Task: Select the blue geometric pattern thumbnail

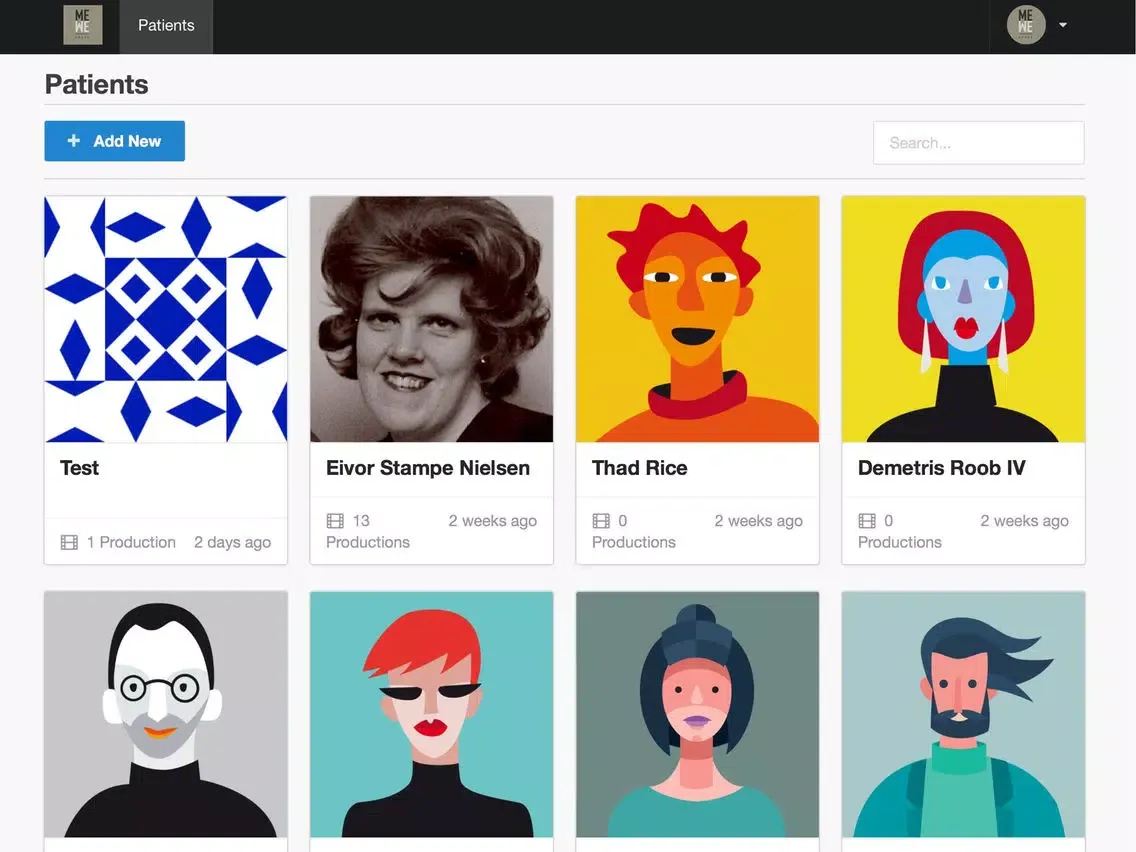Action: coord(166,319)
